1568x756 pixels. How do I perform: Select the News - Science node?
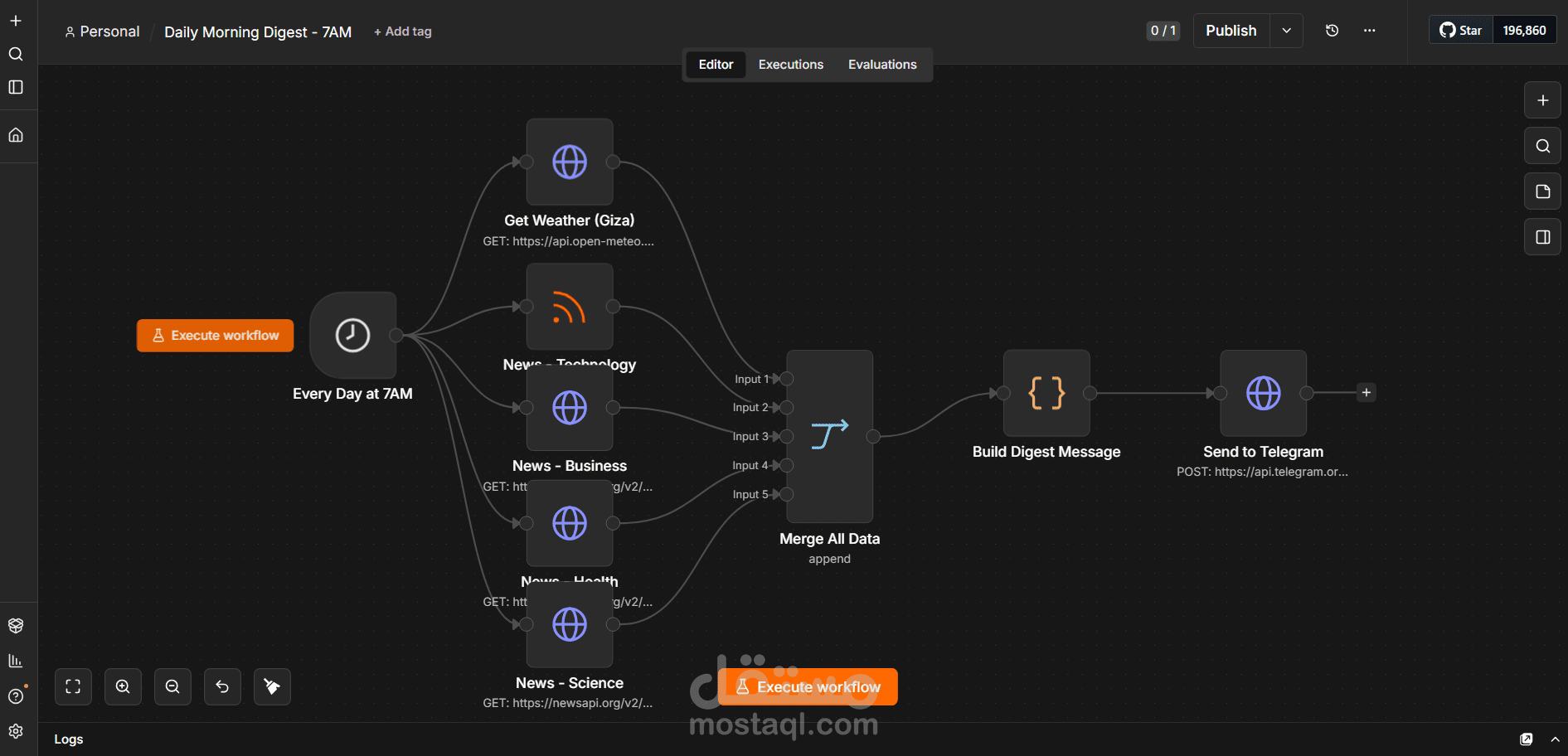point(570,624)
